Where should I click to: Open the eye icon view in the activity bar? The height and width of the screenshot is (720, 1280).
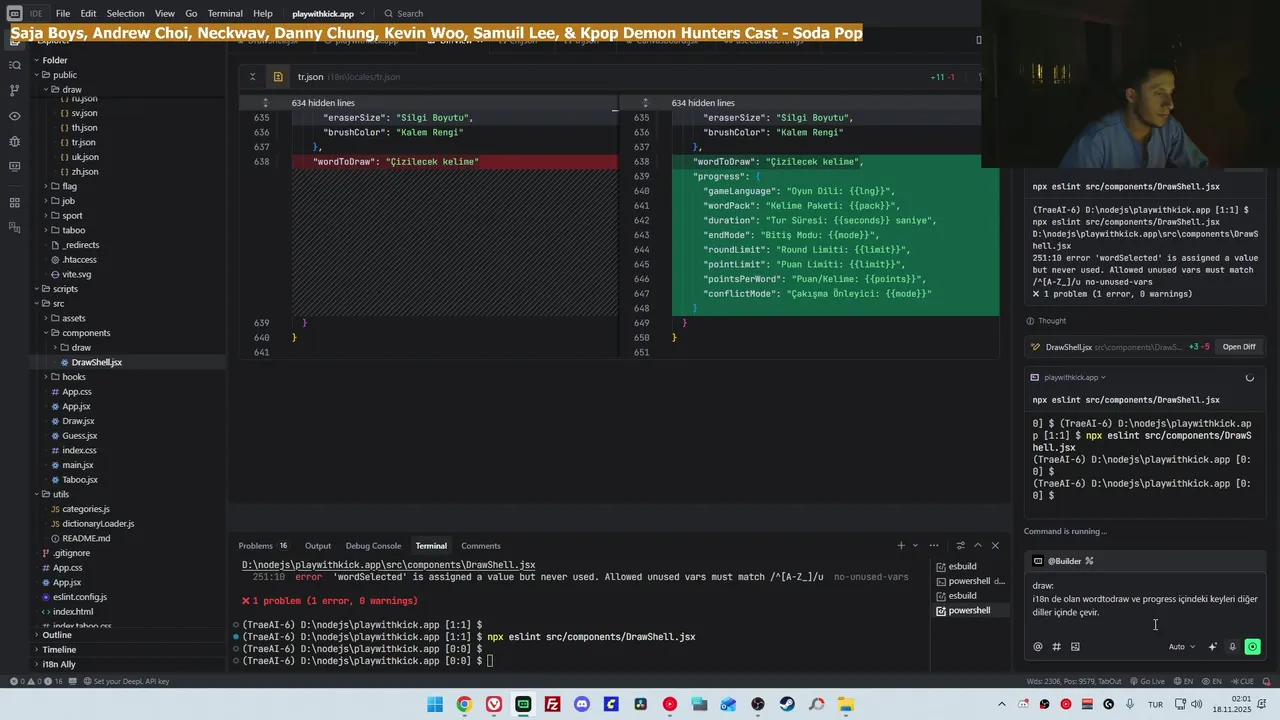[x=14, y=116]
